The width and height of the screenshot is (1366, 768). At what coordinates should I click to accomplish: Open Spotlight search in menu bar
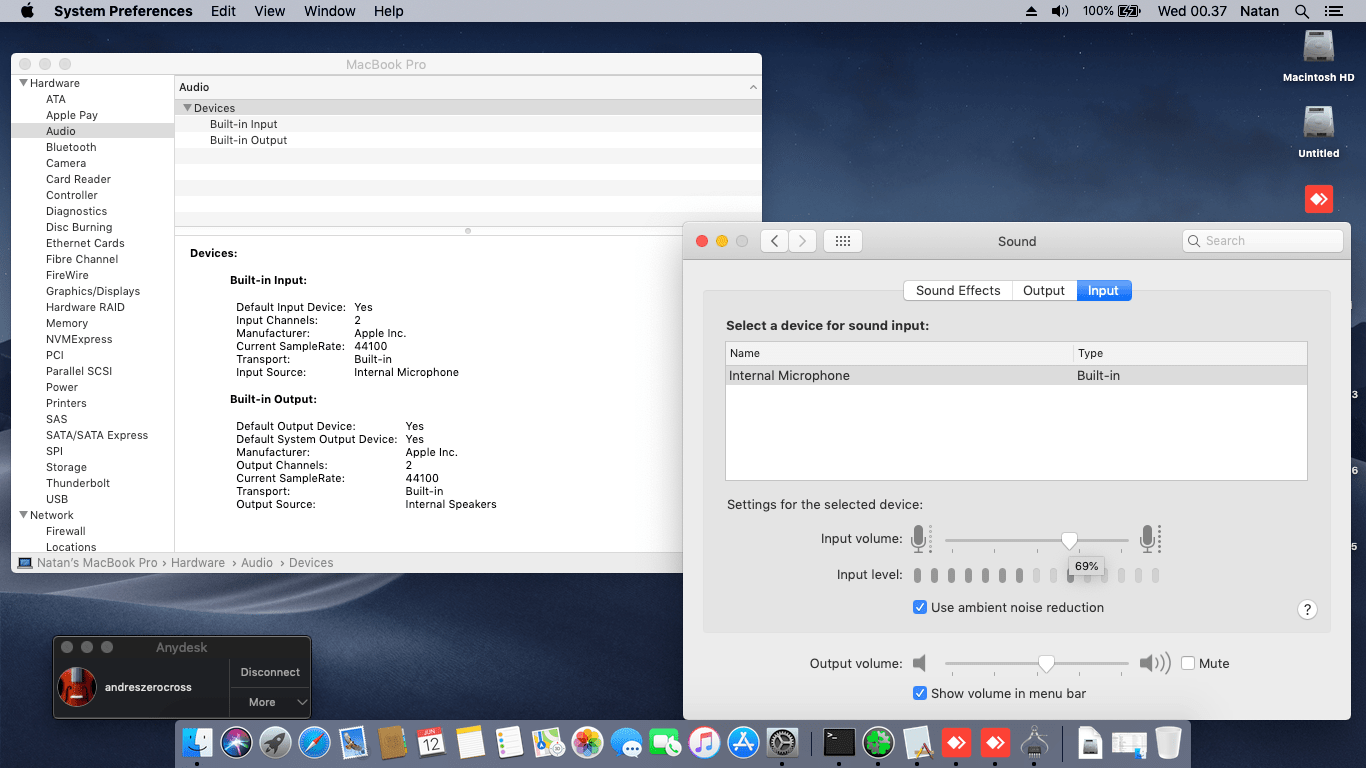tap(1301, 11)
